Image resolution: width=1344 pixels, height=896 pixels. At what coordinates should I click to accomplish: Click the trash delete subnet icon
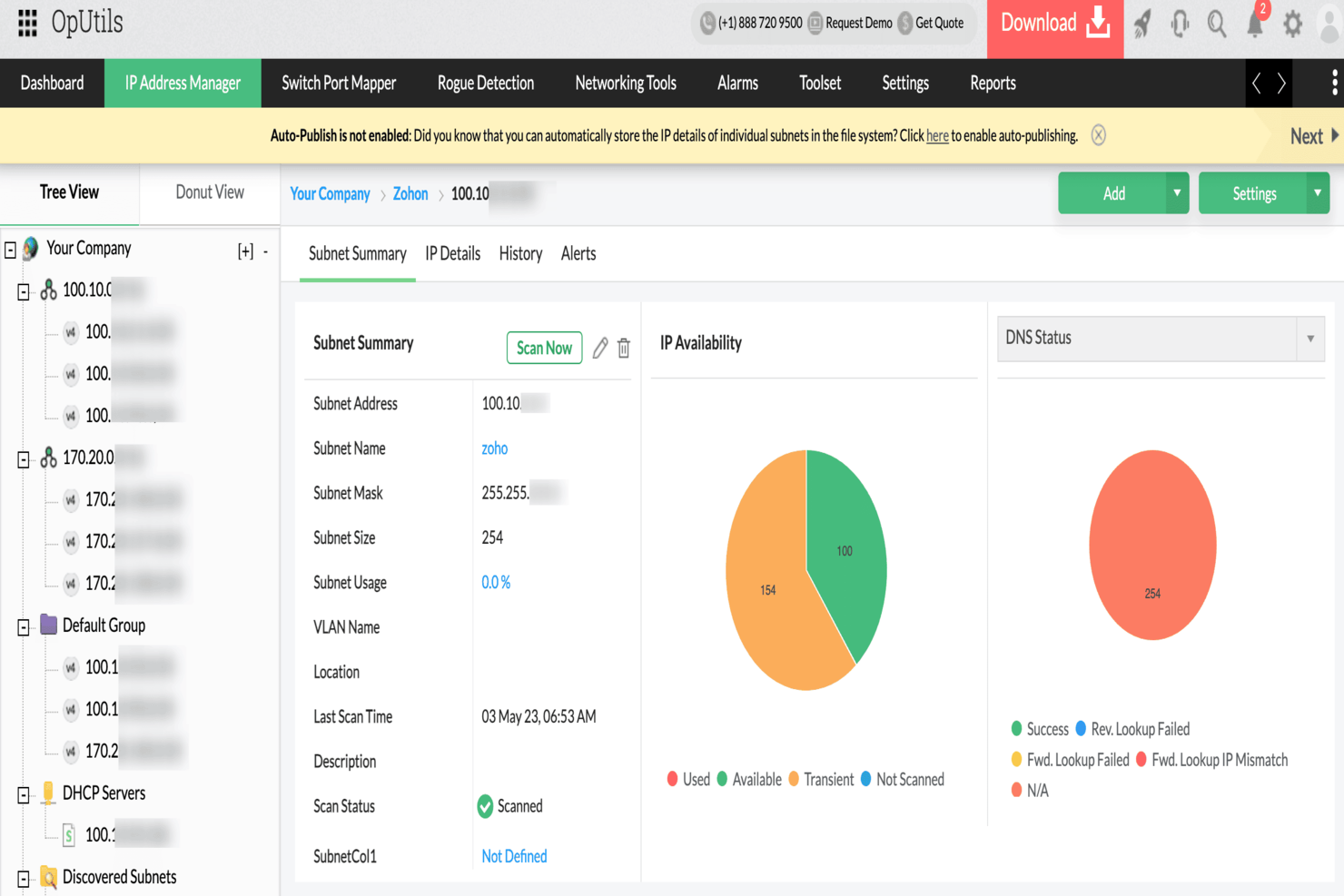click(x=624, y=348)
